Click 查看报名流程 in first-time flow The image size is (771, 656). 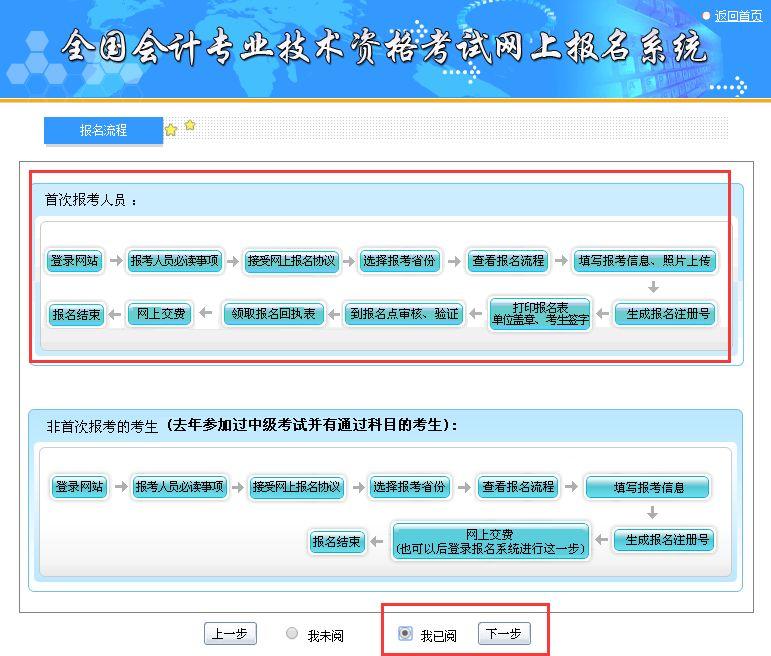(x=508, y=261)
